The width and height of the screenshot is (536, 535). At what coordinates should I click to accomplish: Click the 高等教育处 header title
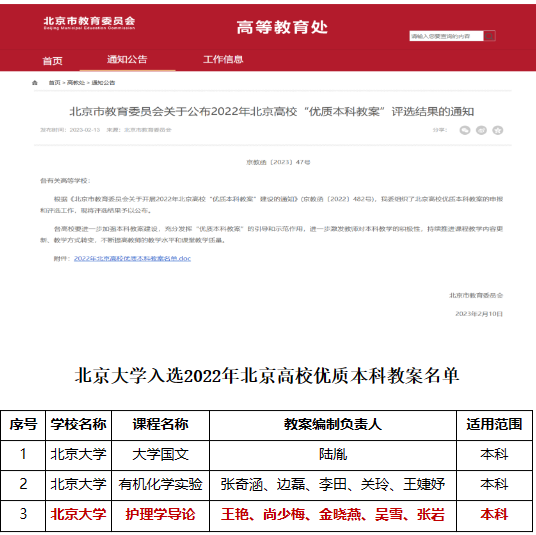pos(282,27)
